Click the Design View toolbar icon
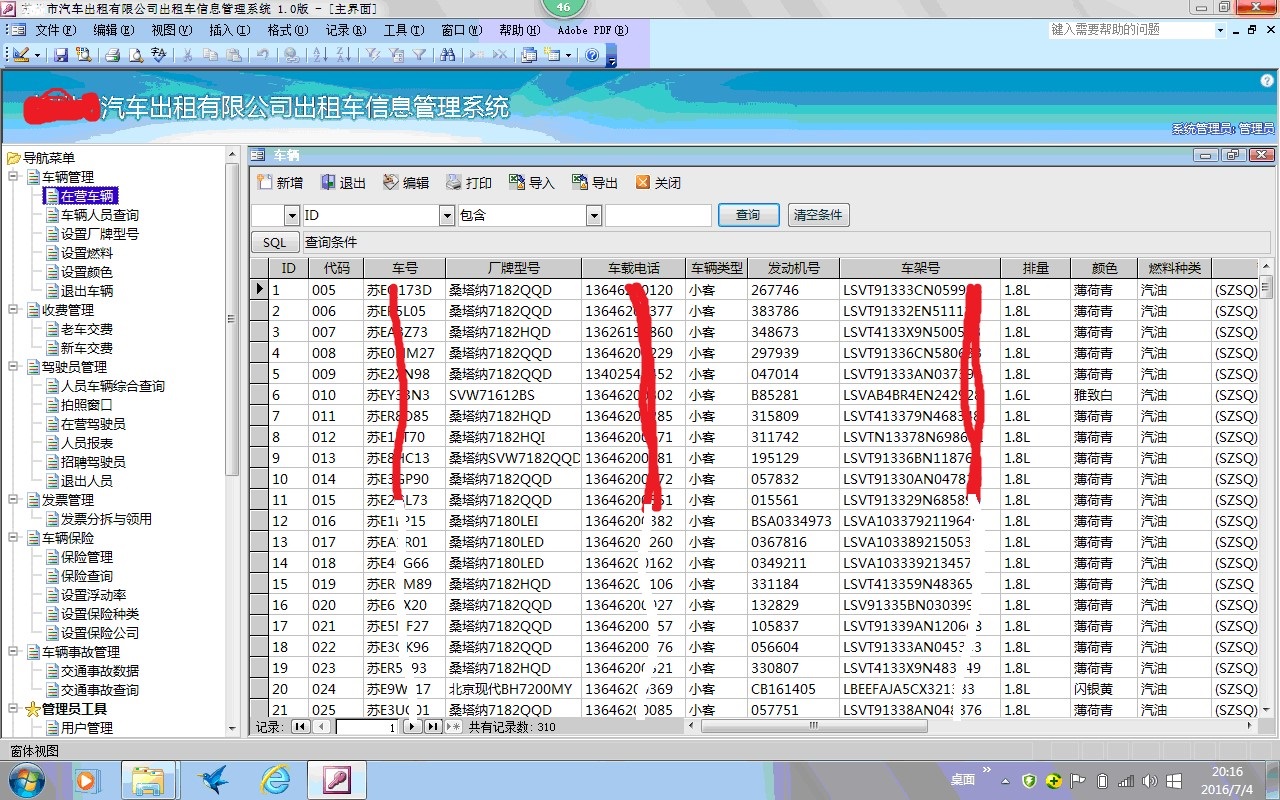 (x=21, y=55)
